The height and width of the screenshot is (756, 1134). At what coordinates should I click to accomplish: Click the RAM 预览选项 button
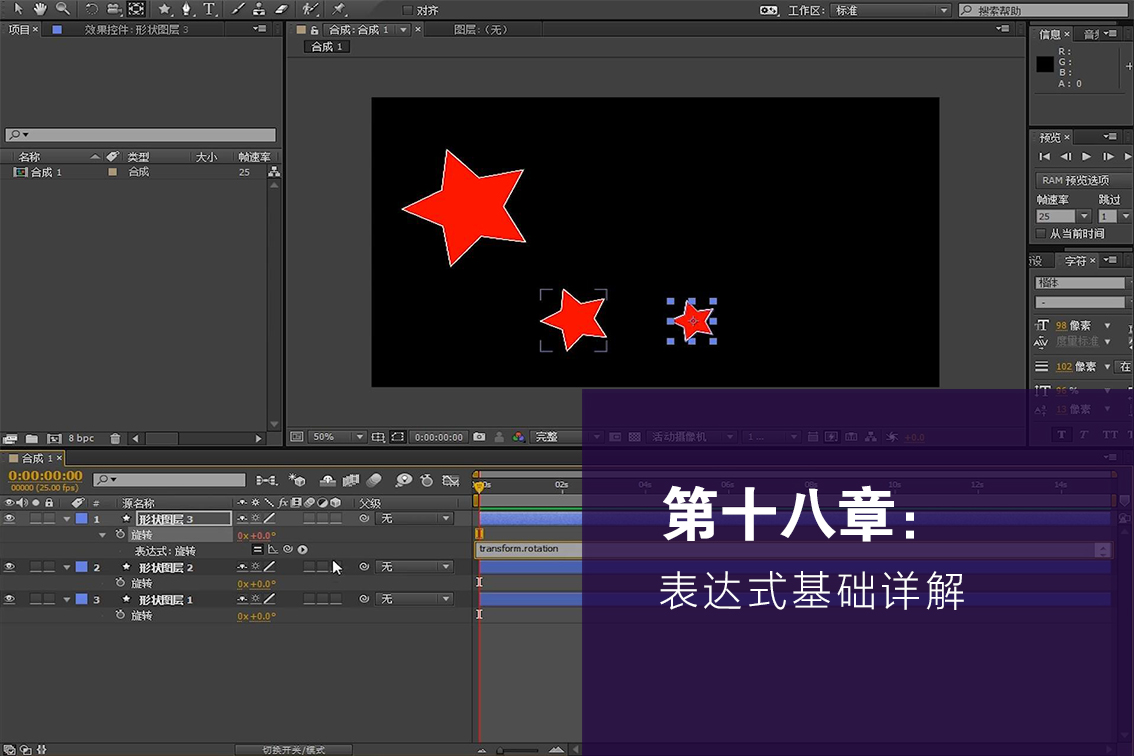tap(1075, 180)
